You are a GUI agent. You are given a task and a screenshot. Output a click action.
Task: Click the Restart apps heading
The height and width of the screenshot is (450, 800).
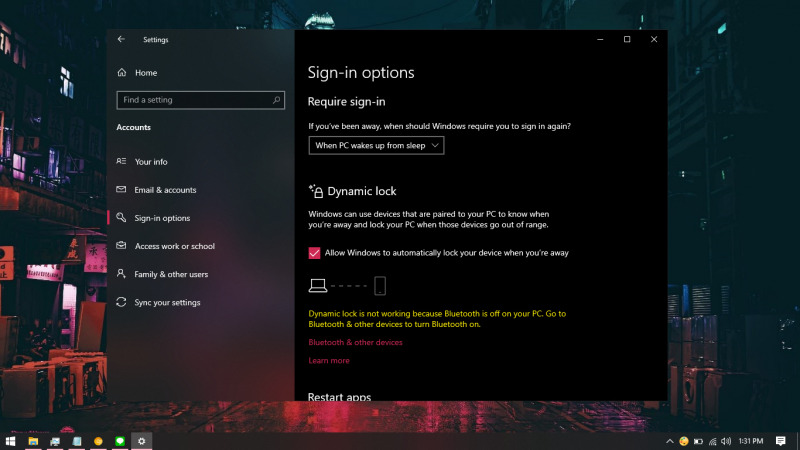[339, 396]
